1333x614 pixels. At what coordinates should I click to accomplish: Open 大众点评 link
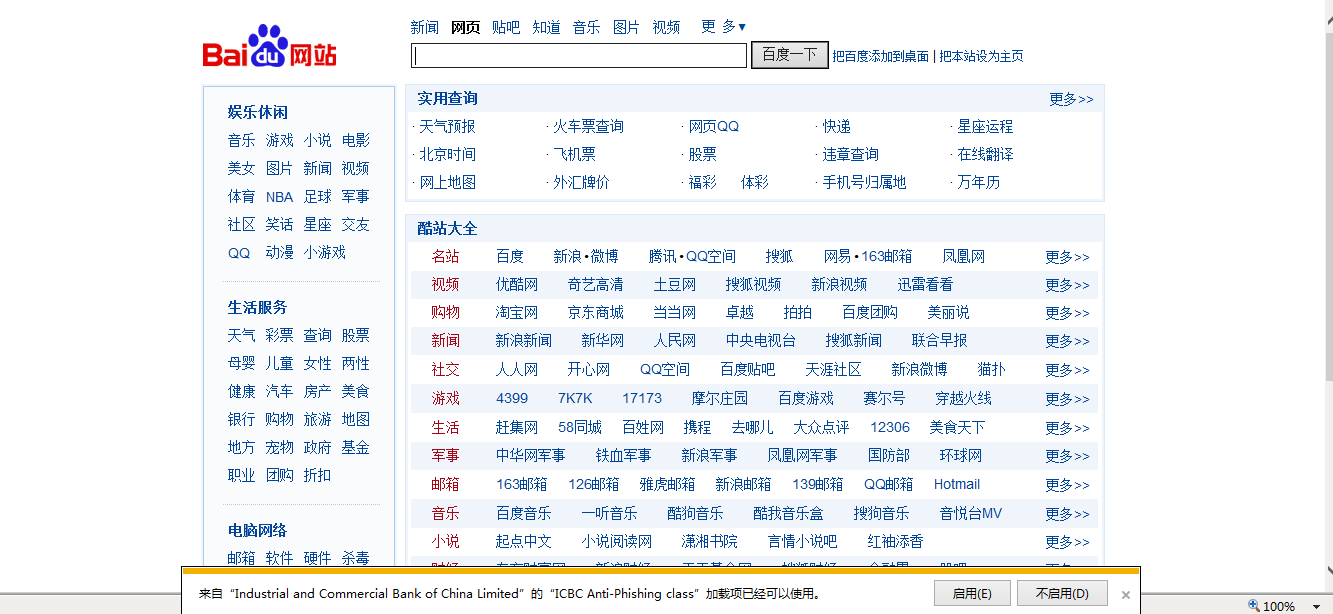822,428
